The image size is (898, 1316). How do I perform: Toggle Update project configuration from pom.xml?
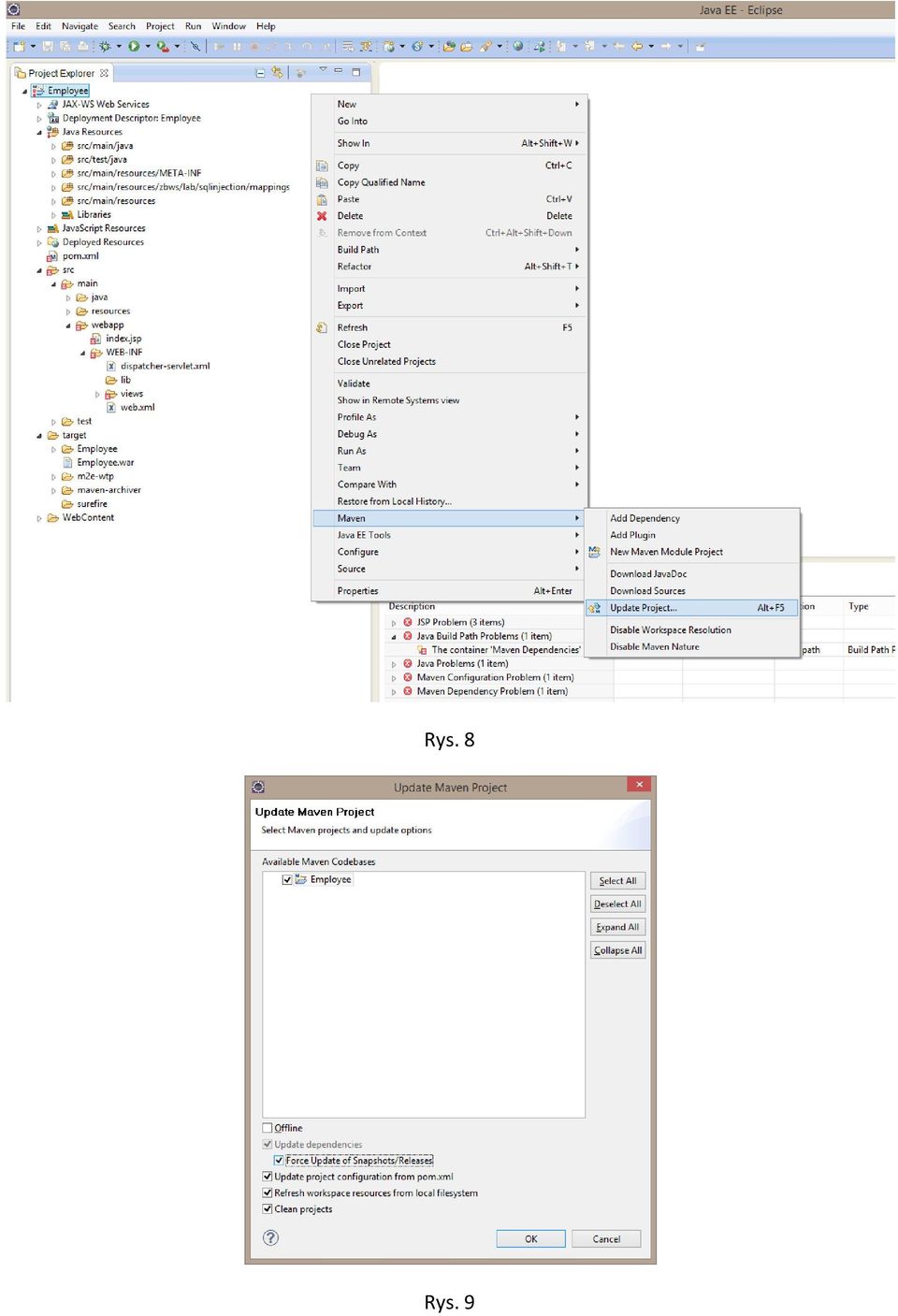tap(268, 1177)
